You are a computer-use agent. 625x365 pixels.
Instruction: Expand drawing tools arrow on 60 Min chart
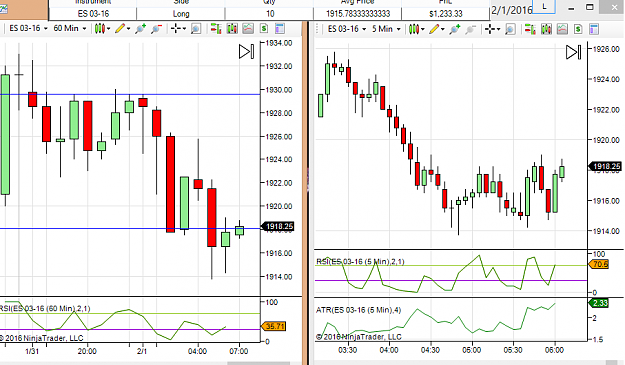tap(128, 29)
